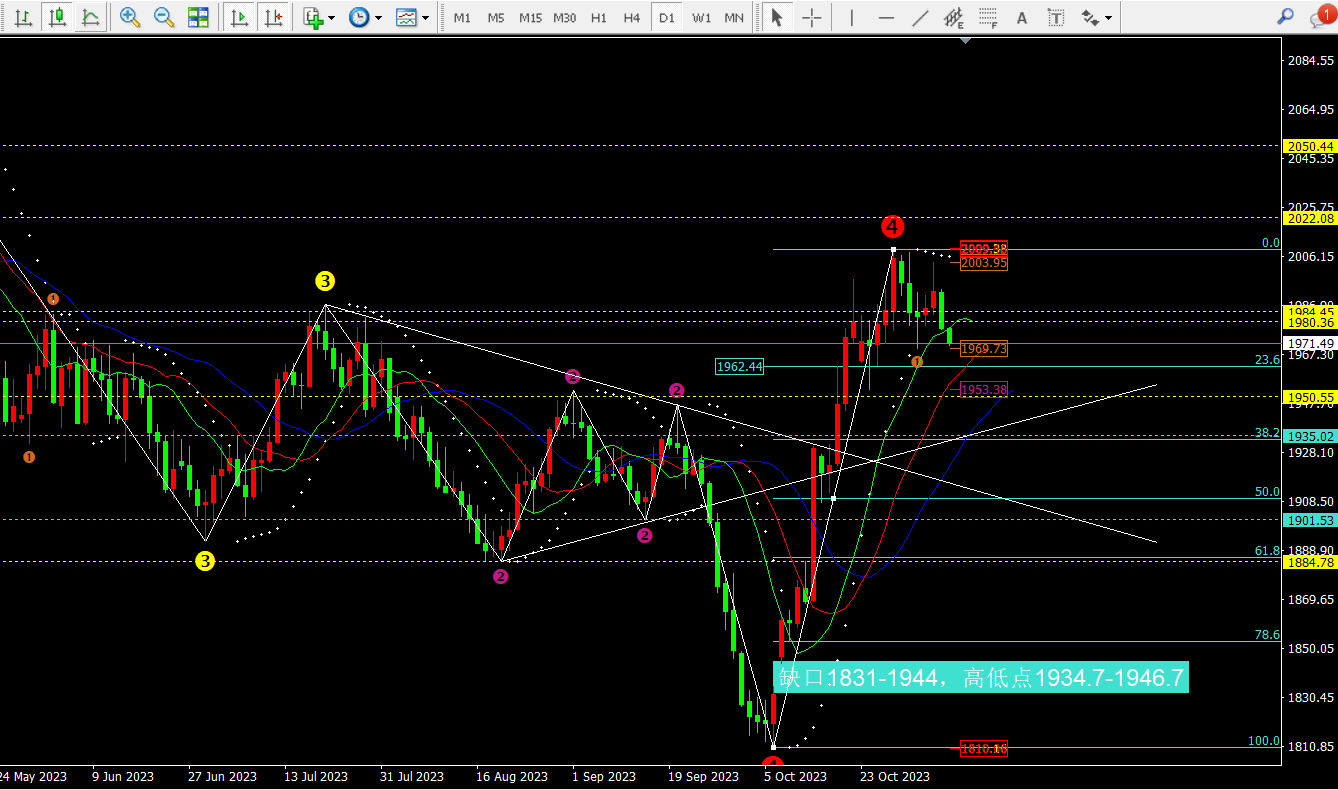Click the 61.8 Fibonacci level label

tap(1267, 550)
